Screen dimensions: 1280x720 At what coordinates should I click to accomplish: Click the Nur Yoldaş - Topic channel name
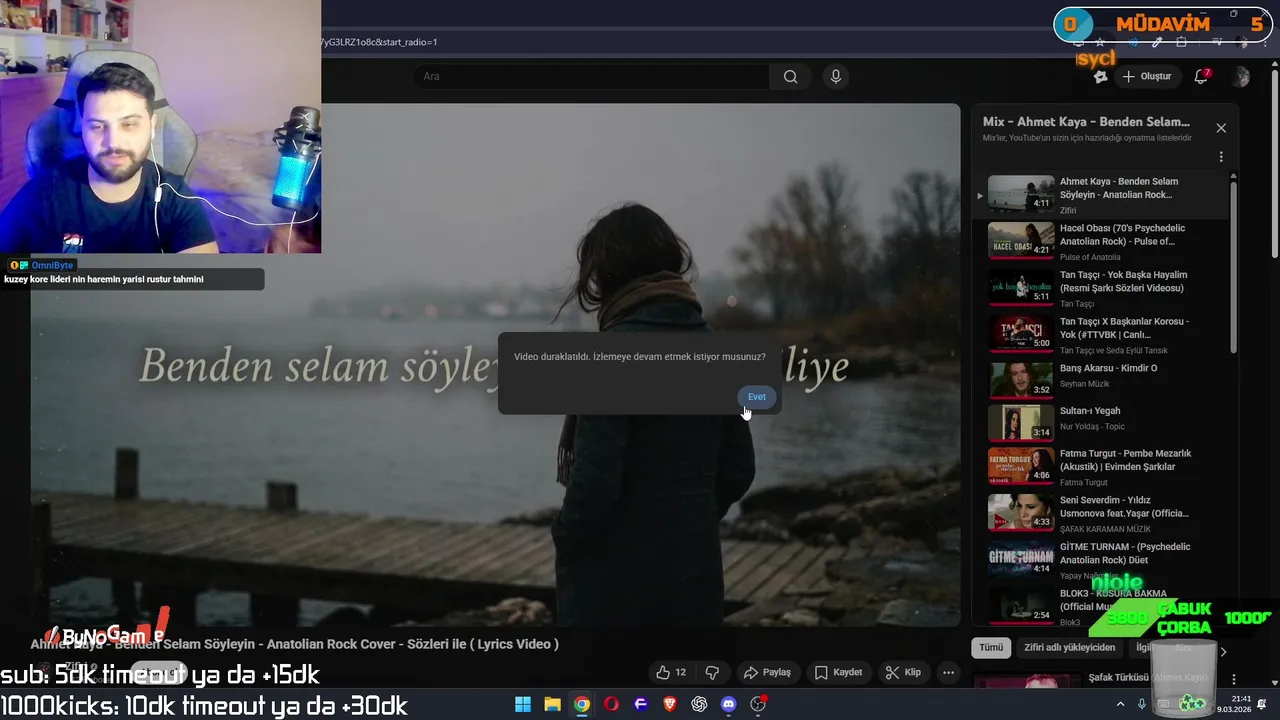coord(1092,427)
